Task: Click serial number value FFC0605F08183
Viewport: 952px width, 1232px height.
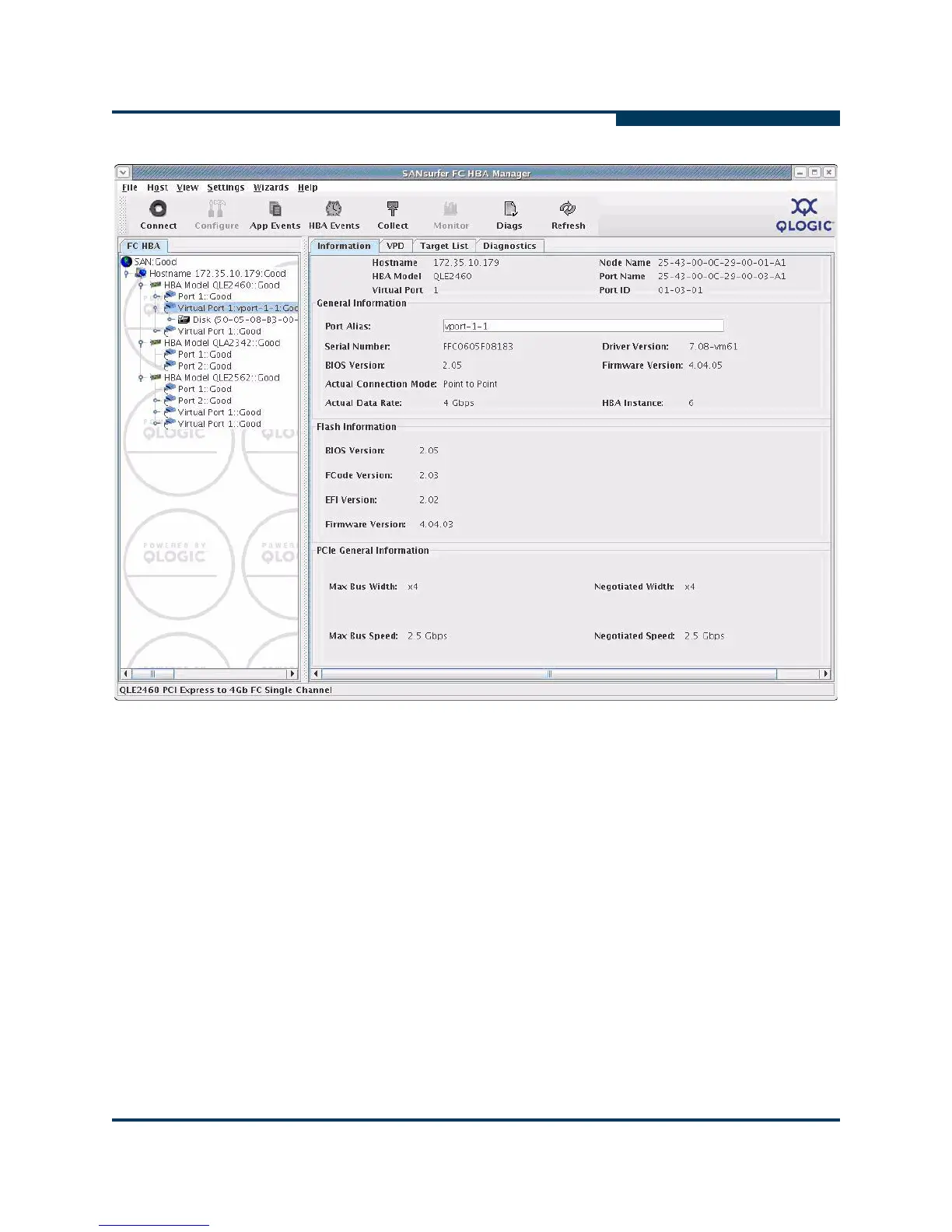Action: click(x=478, y=346)
